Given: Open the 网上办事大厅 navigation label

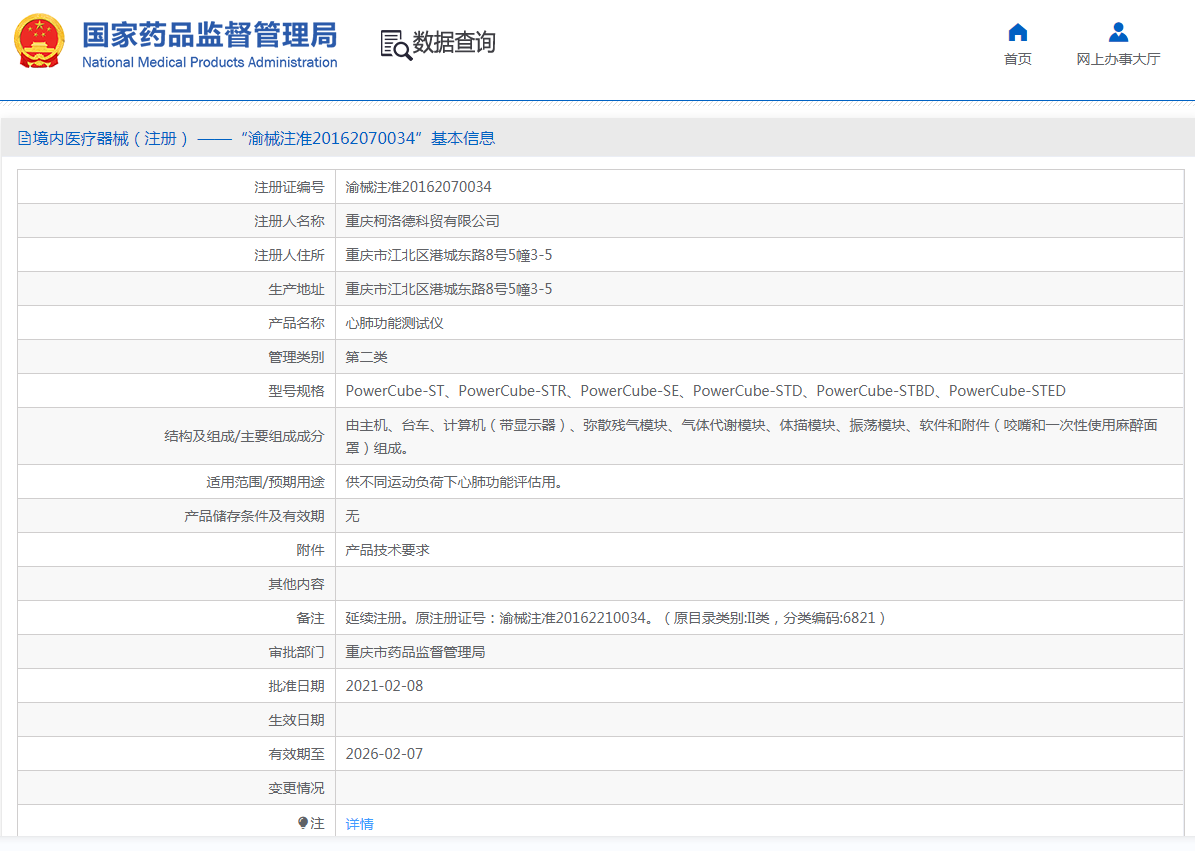Looking at the screenshot, I should (x=1118, y=59).
